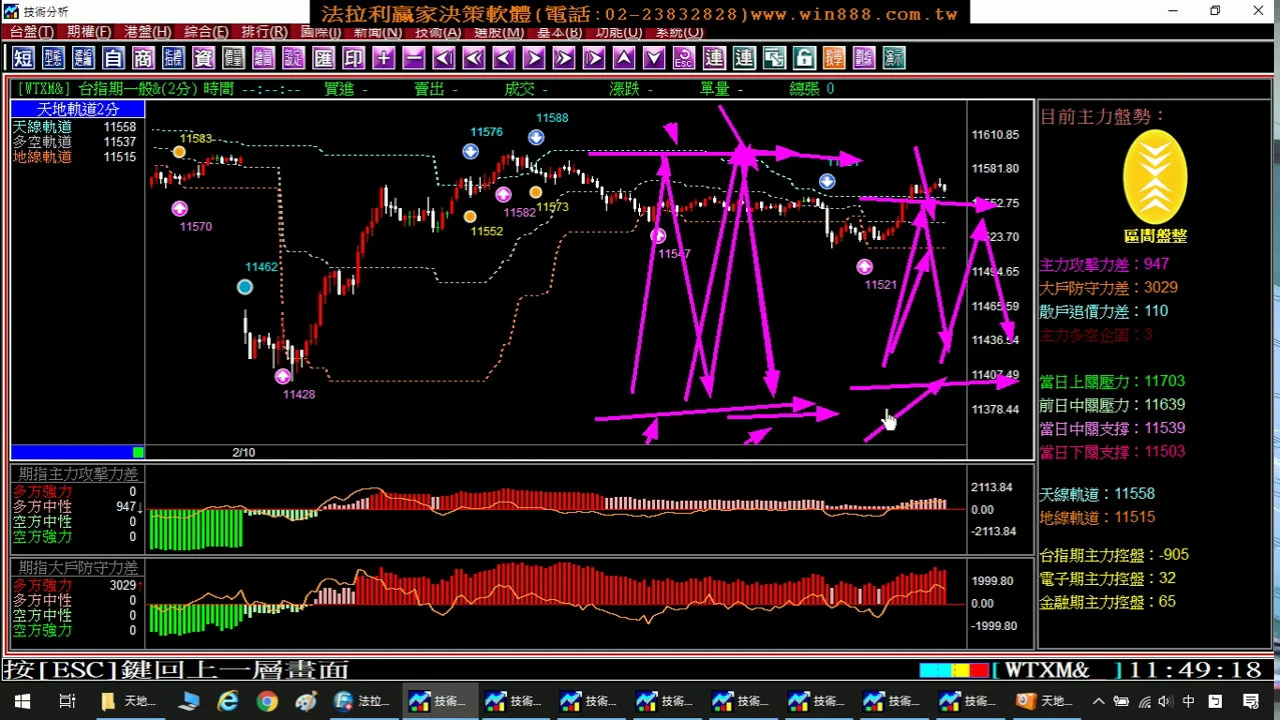Jump to first with the bar-left arrow icon
Image resolution: width=1280 pixels, height=720 pixels.
[443, 58]
